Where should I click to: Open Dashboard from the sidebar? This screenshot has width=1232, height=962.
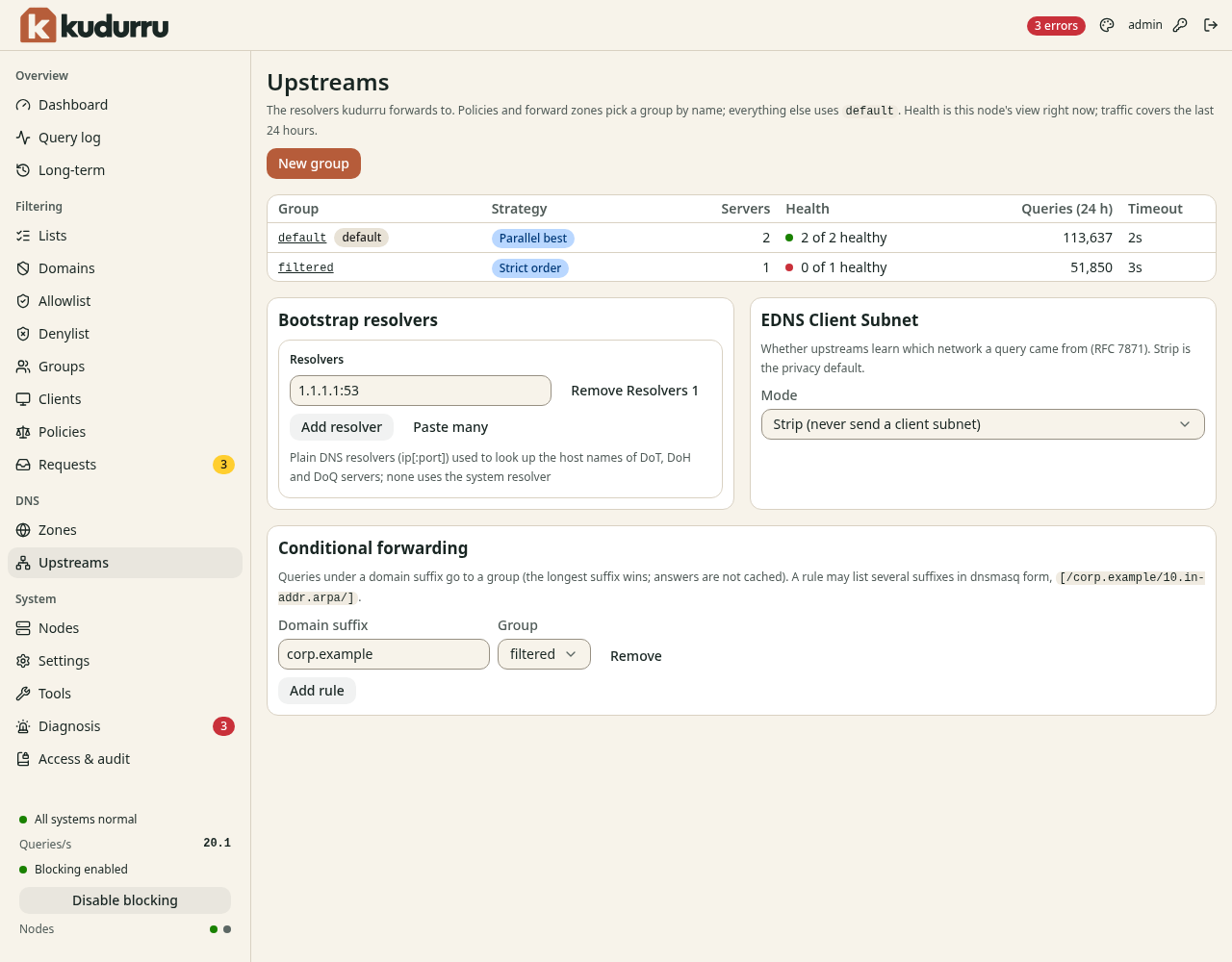click(x=125, y=105)
